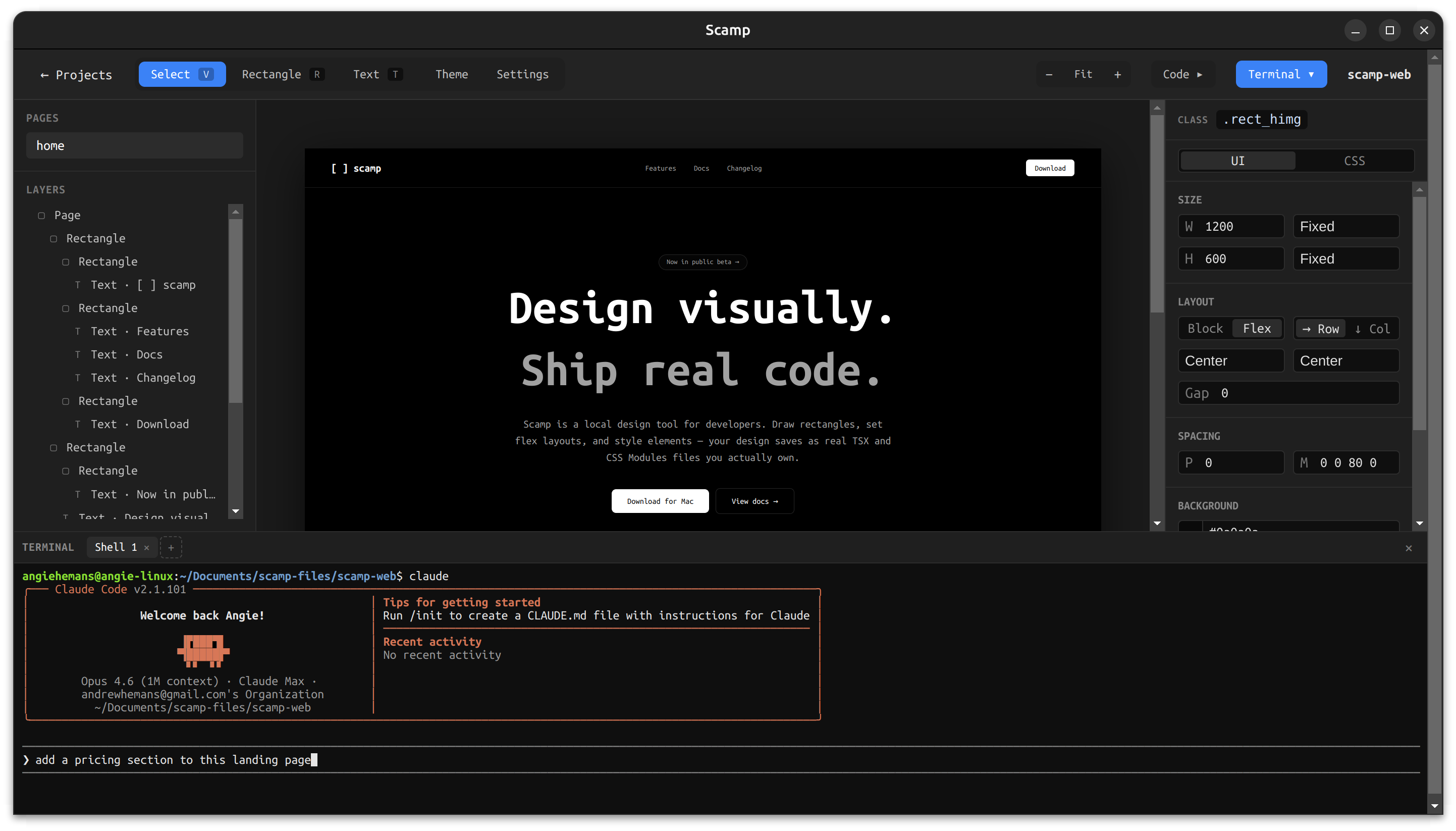Activate the Rectangle drawing tool
Screen dimensions: 1456x831
(x=283, y=74)
